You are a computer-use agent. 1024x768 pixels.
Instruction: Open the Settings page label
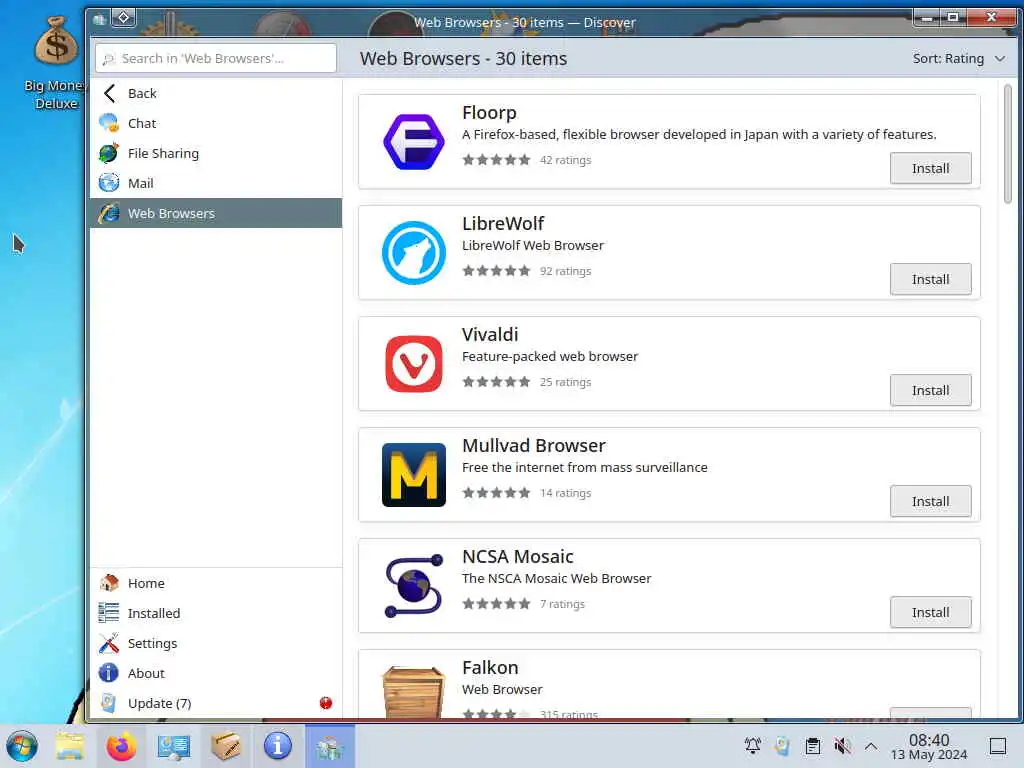pyautogui.click(x=152, y=643)
